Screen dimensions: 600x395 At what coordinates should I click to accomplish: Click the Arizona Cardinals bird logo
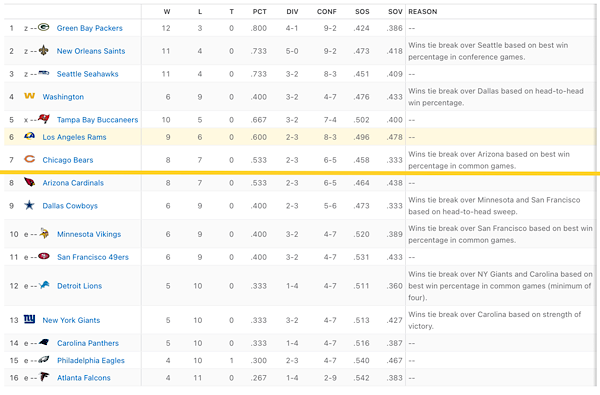(x=29, y=182)
